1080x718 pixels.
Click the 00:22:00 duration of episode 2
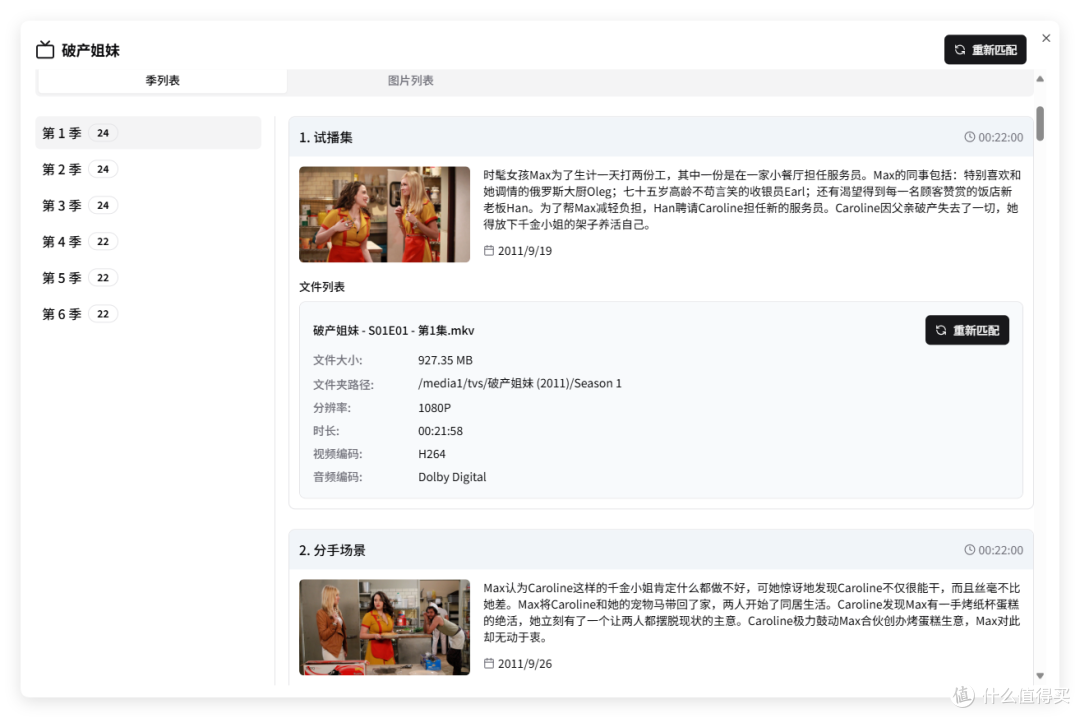(x=1001, y=550)
